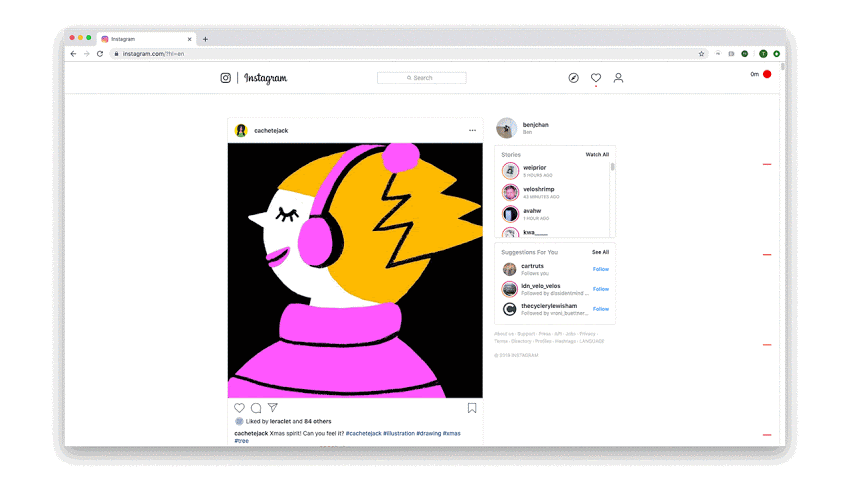Viewport: 850px width, 478px height.
Task: Open the About us footer link
Action: click(504, 334)
